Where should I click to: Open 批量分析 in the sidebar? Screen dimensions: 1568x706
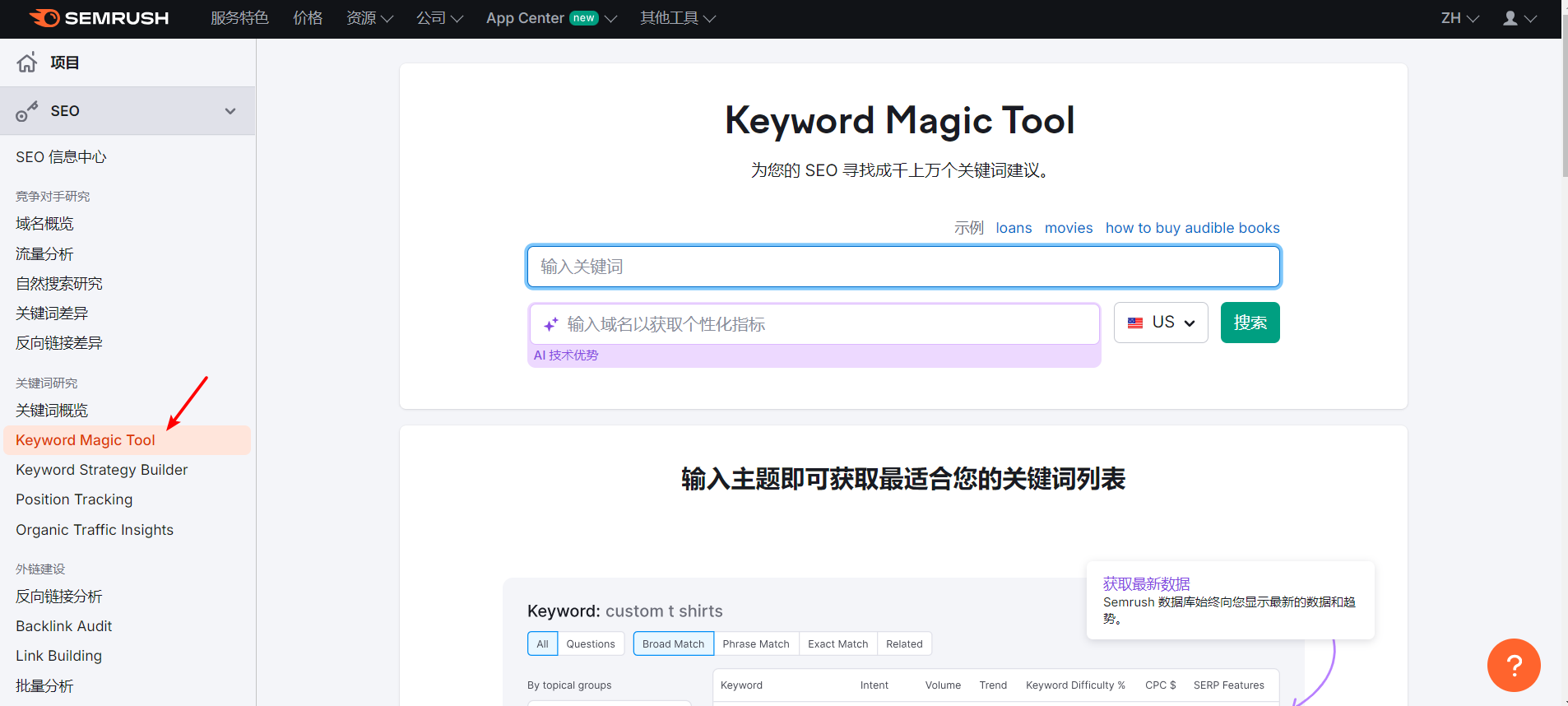coord(44,686)
